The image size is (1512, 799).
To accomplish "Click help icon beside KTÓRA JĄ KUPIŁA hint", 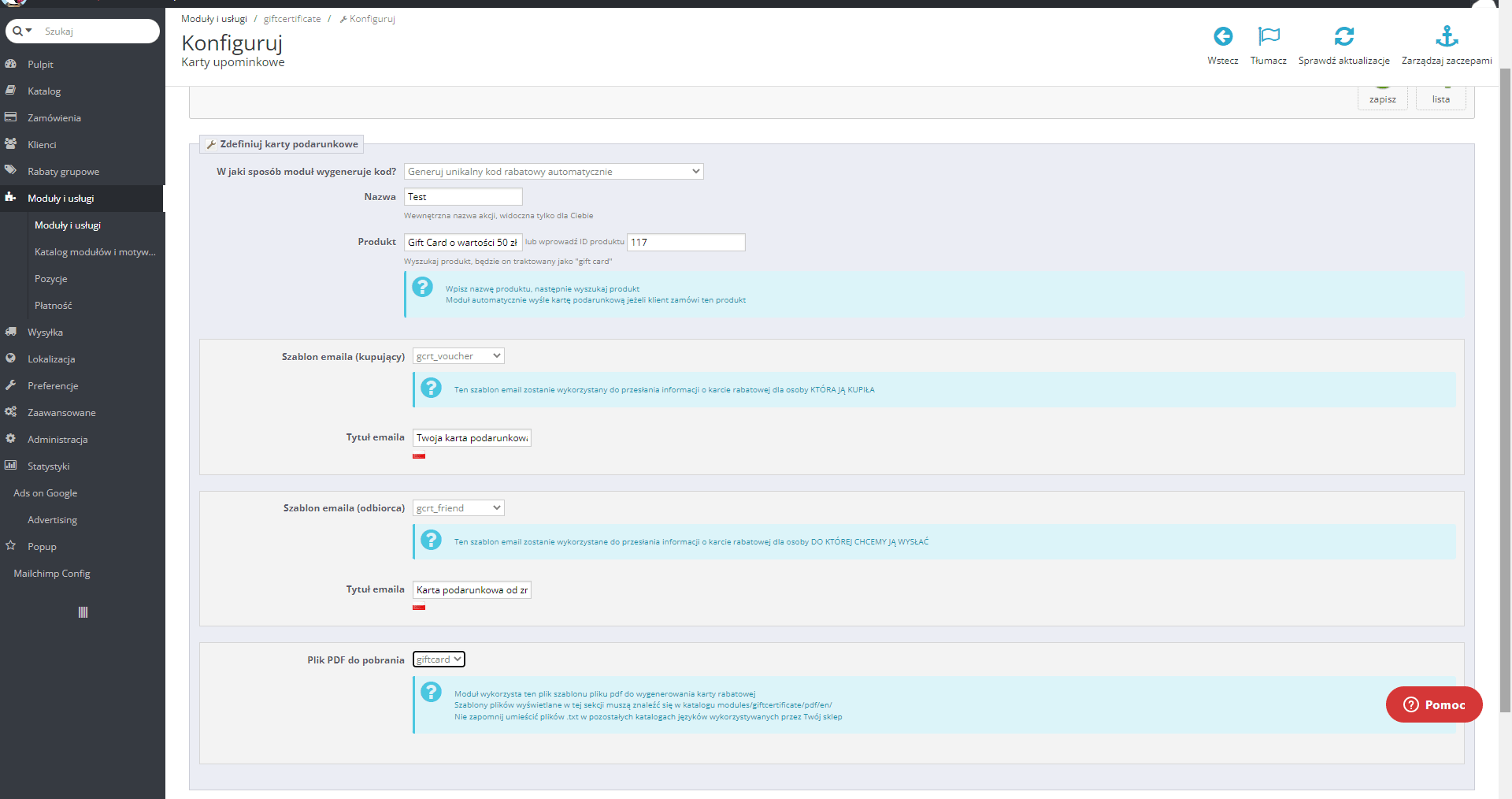I will pyautogui.click(x=431, y=388).
